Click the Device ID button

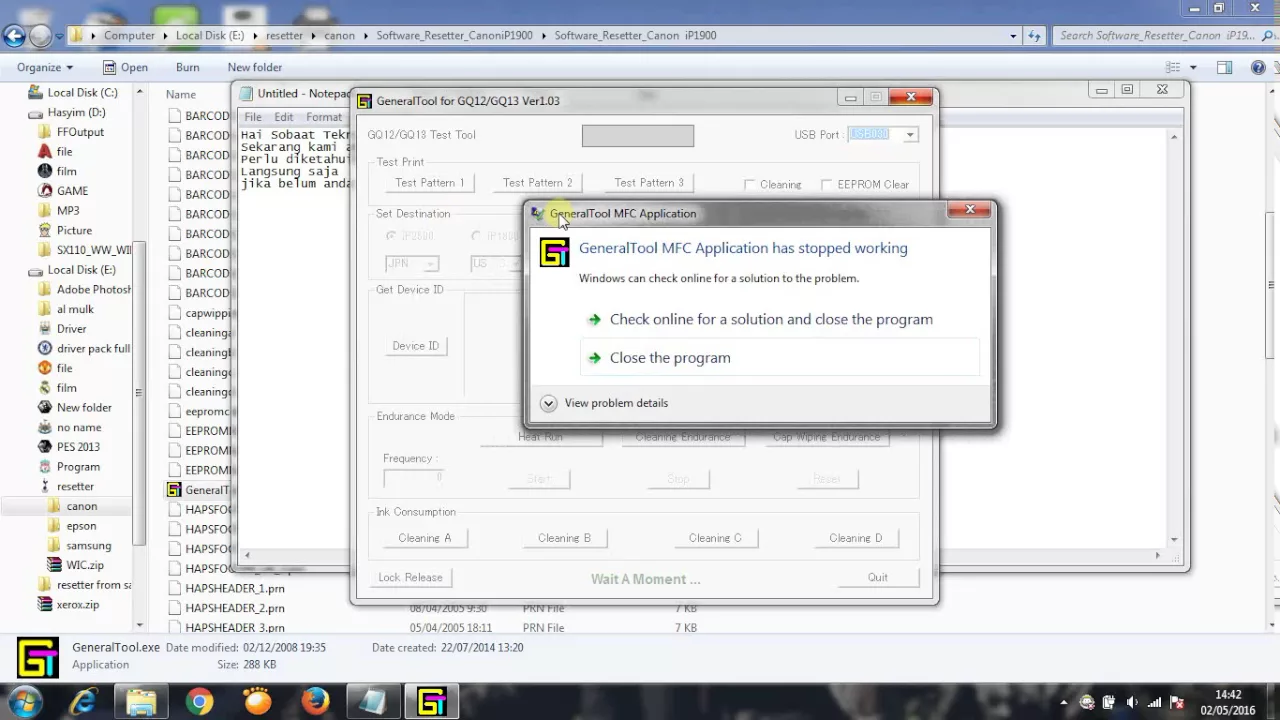[415, 346]
